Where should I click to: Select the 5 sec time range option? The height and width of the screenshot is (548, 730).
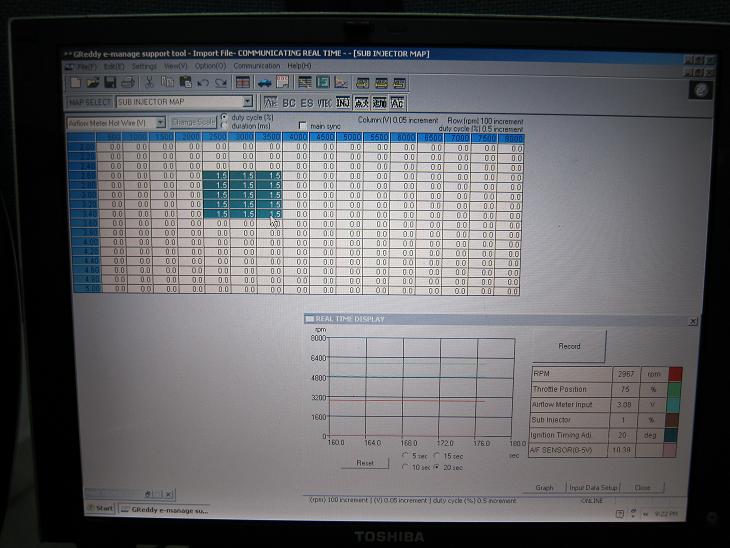(404, 456)
